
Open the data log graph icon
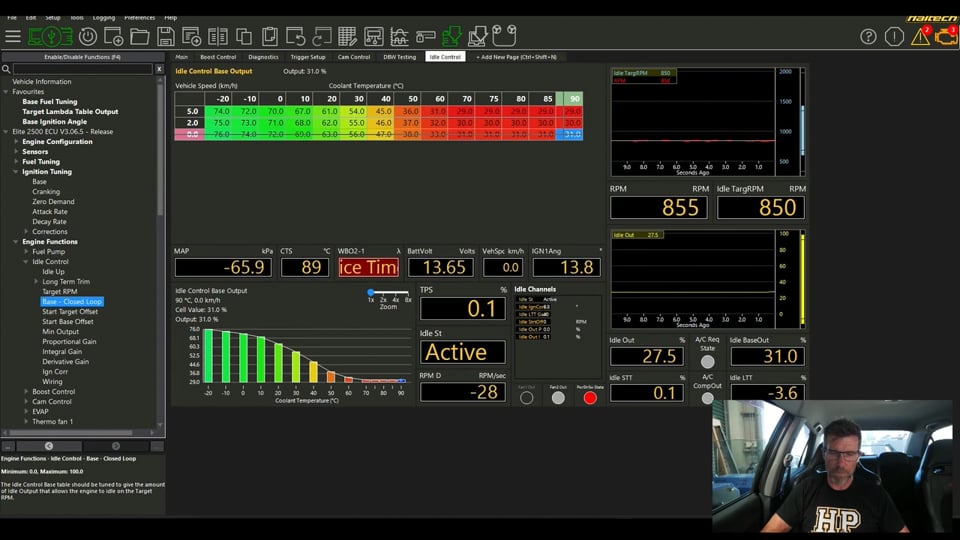pos(399,37)
